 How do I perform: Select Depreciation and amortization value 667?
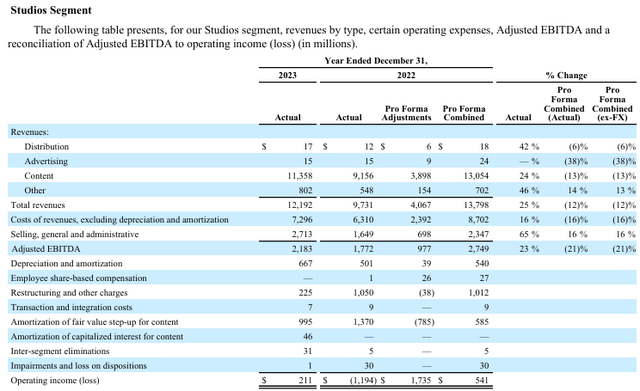[305, 264]
